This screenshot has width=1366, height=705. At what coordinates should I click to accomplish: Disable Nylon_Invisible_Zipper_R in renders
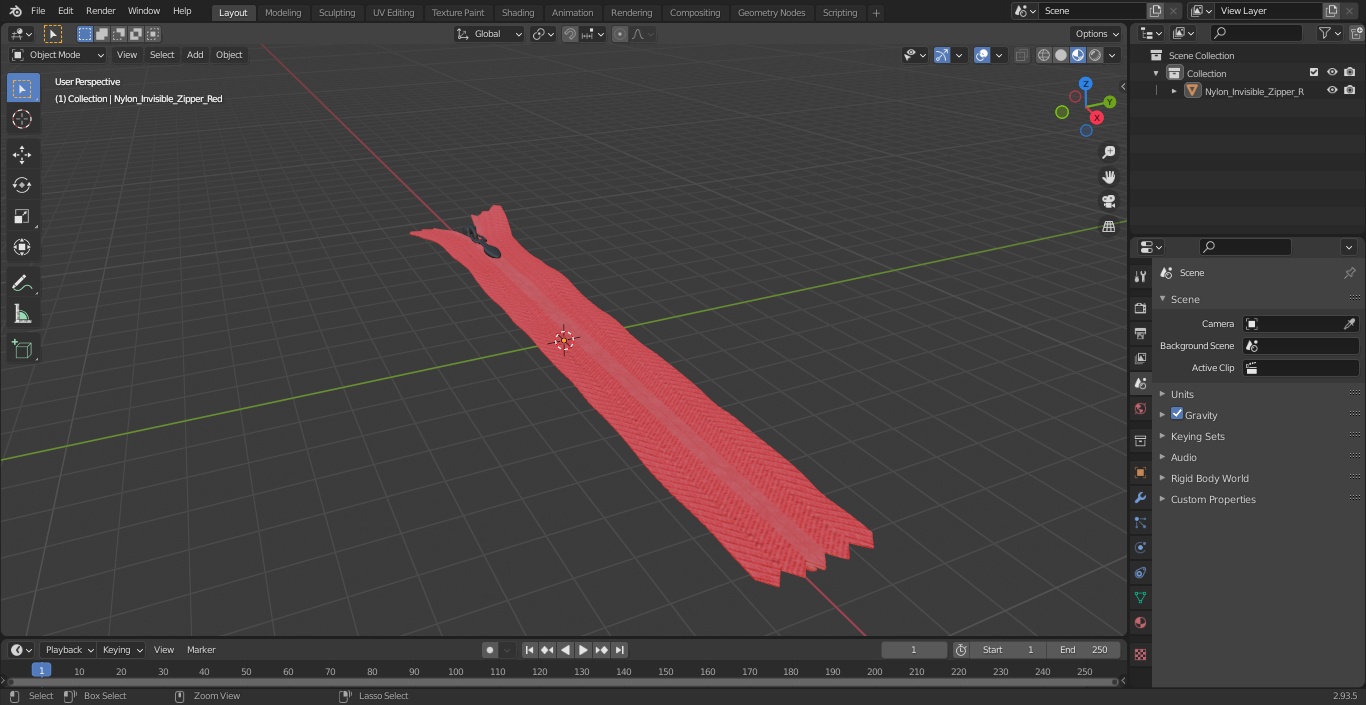coord(1350,90)
